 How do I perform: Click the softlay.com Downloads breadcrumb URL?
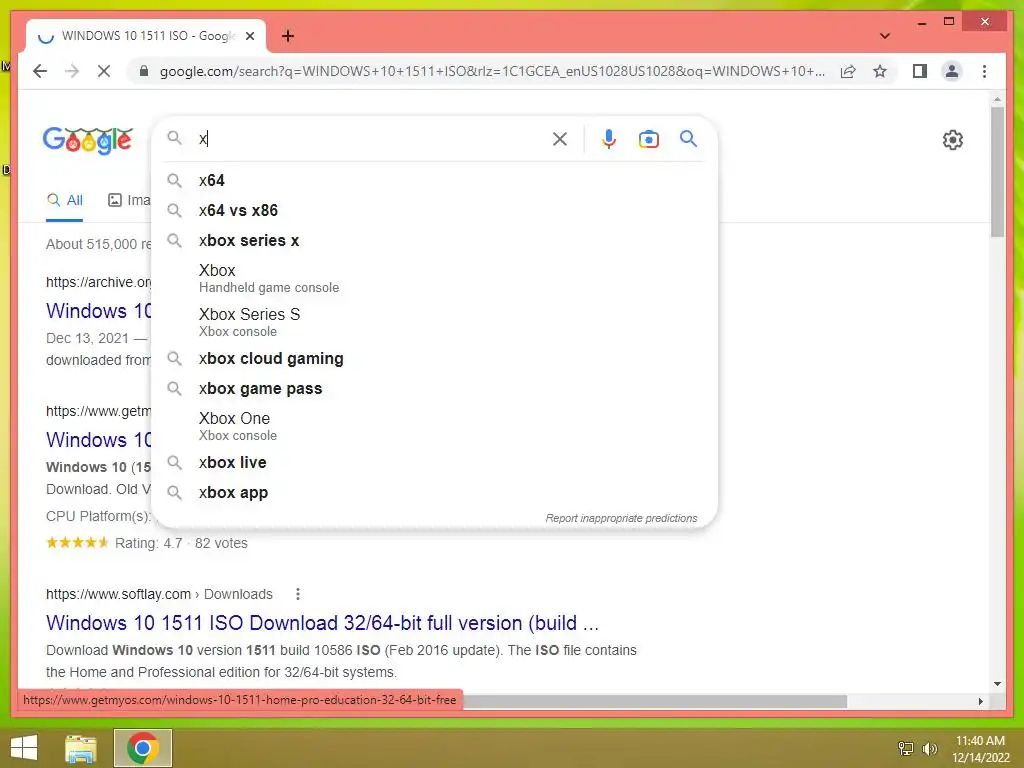[159, 594]
